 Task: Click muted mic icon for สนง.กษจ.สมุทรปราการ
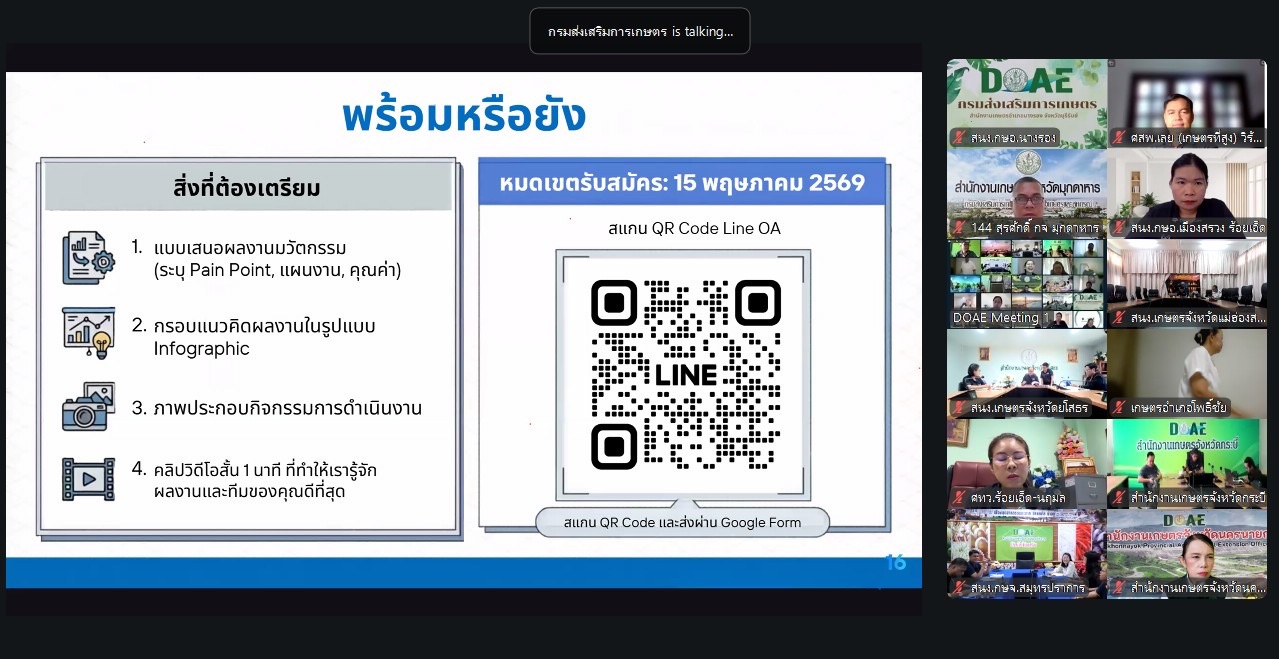click(958, 588)
